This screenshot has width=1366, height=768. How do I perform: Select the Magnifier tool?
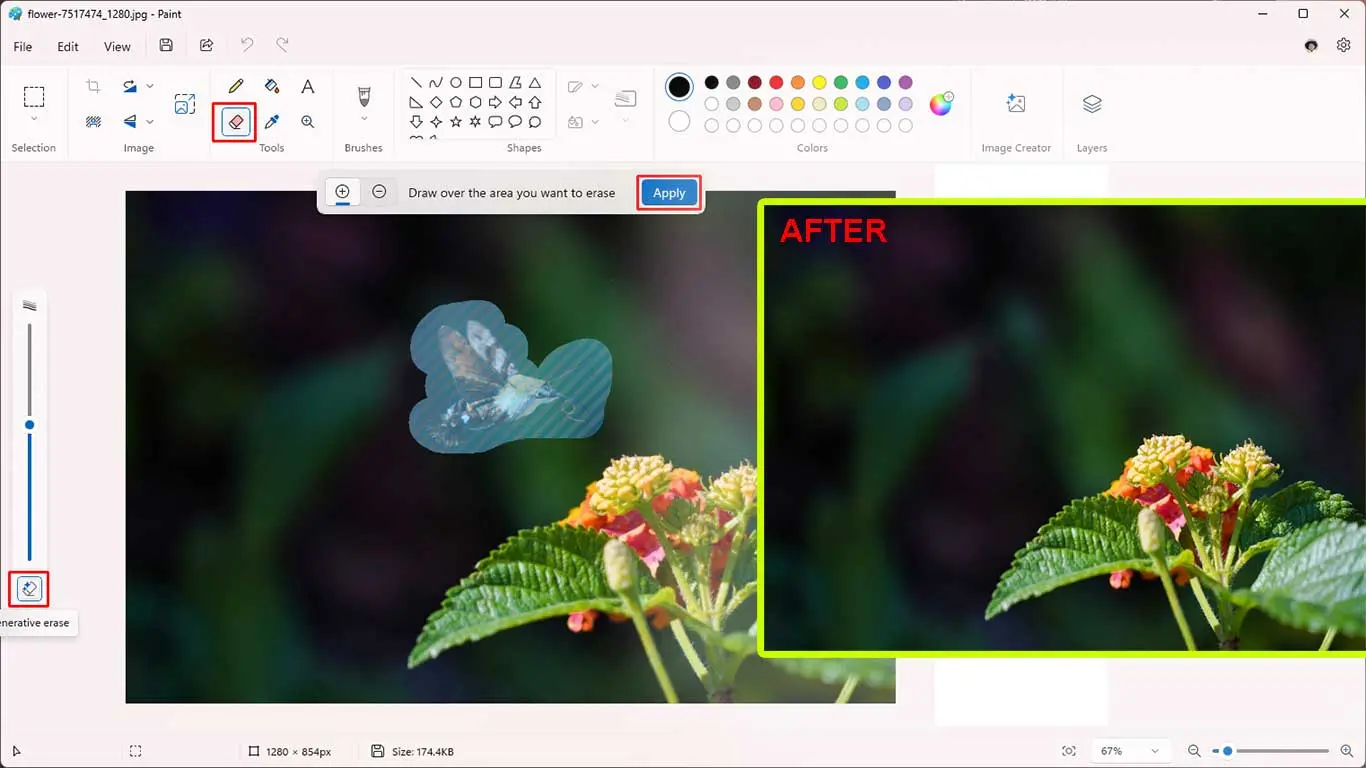[308, 122]
